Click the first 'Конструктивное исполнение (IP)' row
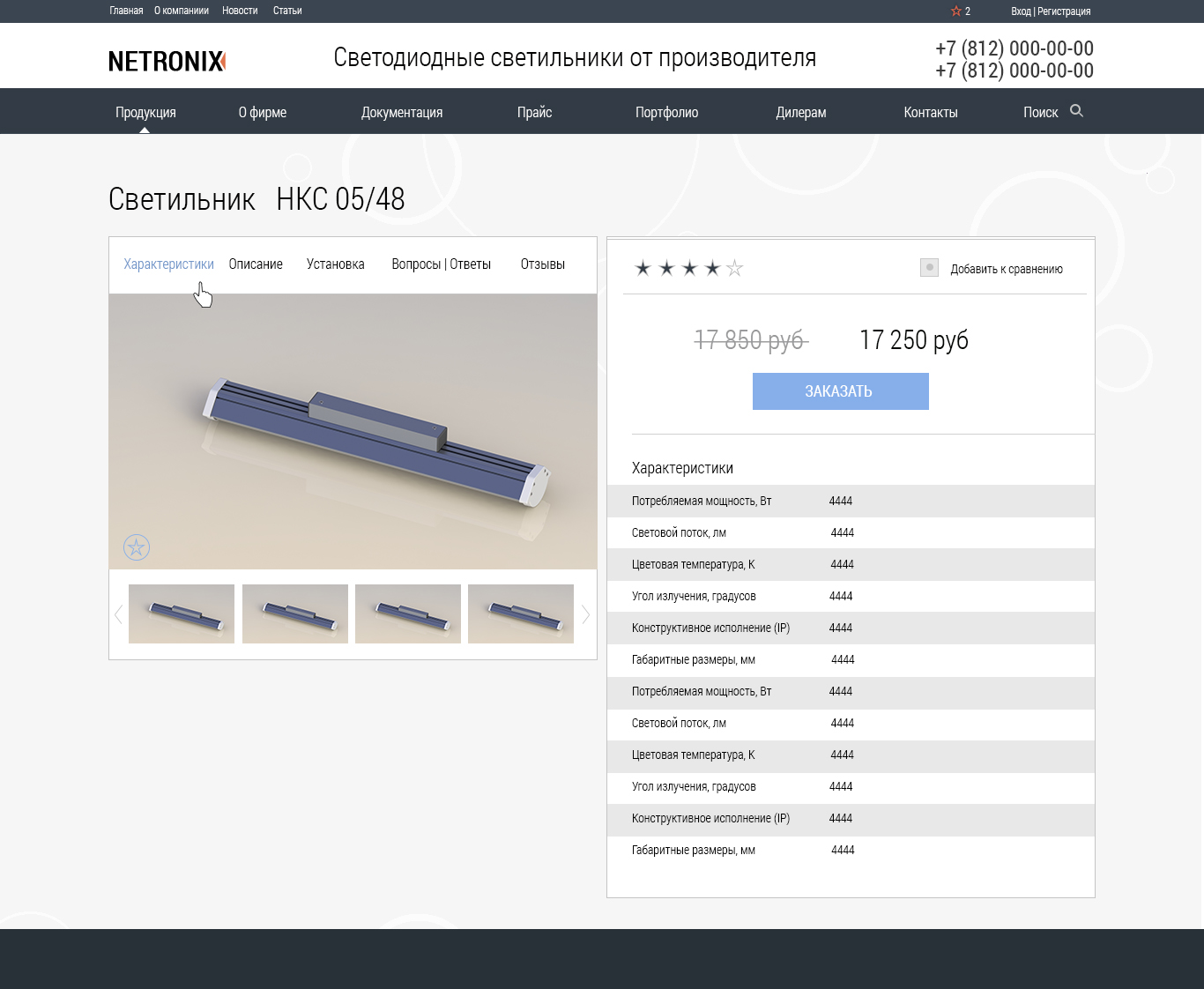This screenshot has height=989, width=1204. coord(851,628)
